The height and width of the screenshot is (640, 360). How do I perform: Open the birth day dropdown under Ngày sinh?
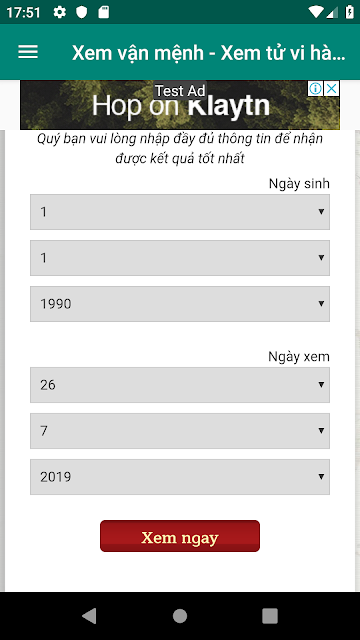[x=180, y=212]
